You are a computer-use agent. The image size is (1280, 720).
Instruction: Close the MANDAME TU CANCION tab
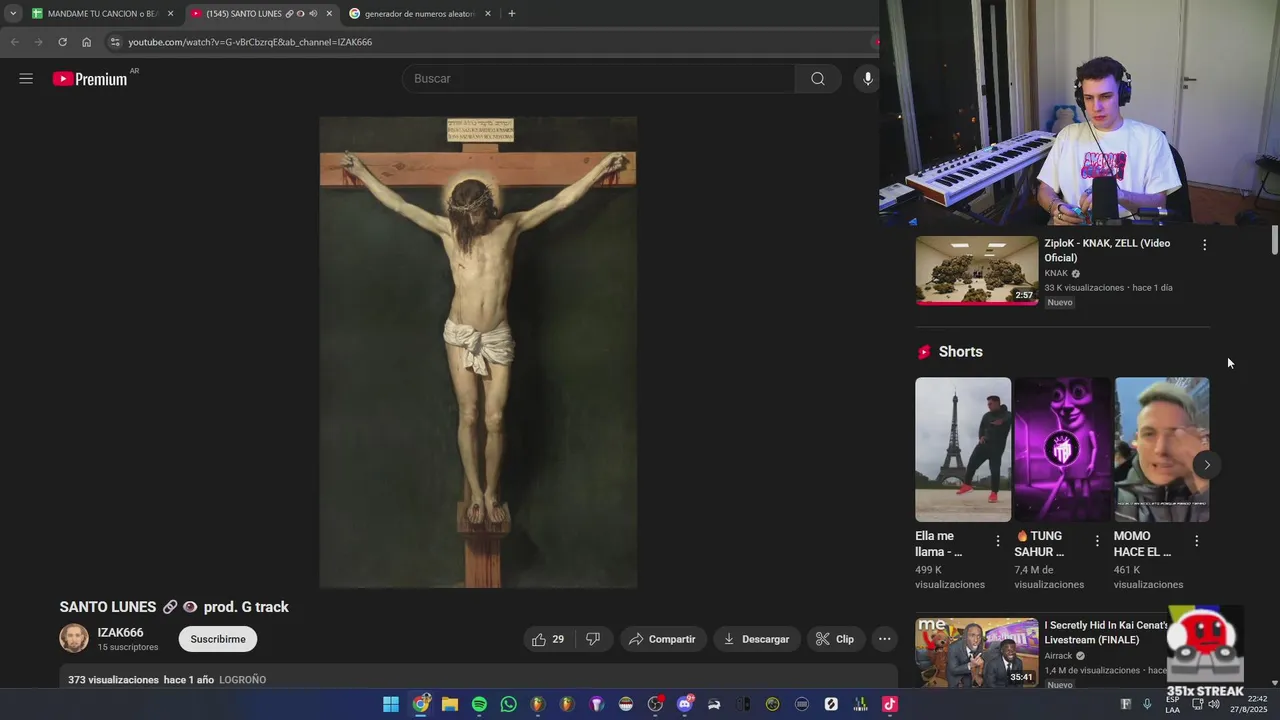tap(170, 14)
